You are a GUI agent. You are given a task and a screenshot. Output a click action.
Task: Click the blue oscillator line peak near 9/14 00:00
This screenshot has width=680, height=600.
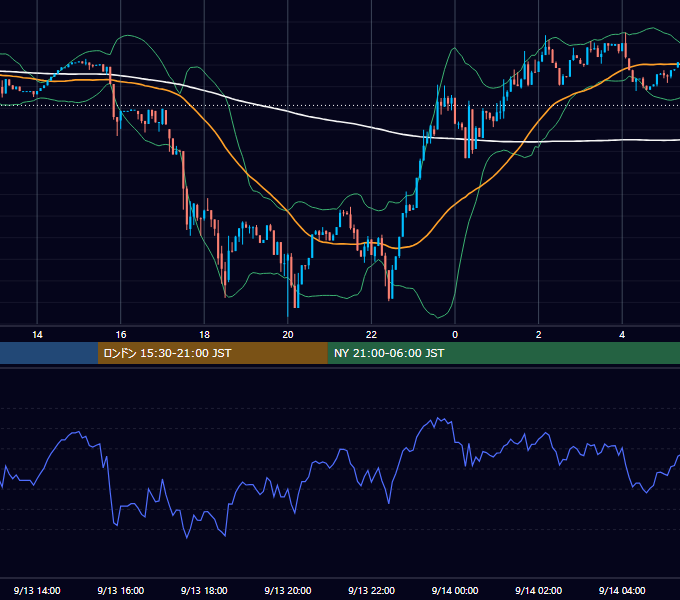pos(438,419)
